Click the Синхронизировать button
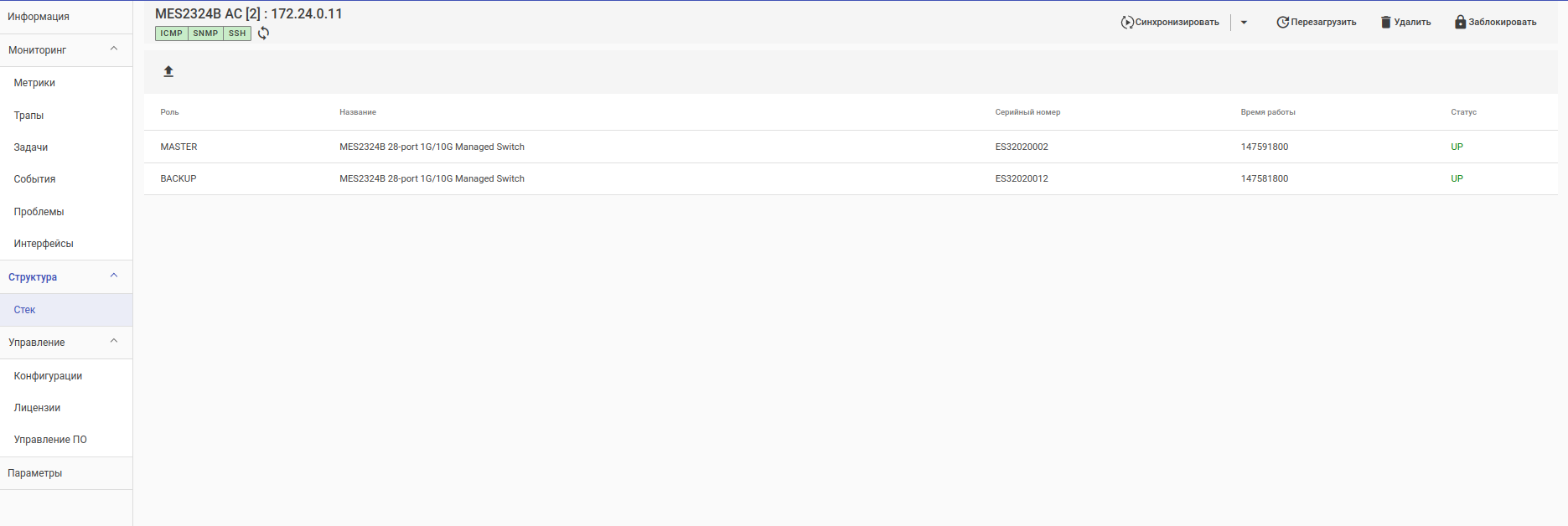The width and height of the screenshot is (1568, 526). tap(1170, 23)
